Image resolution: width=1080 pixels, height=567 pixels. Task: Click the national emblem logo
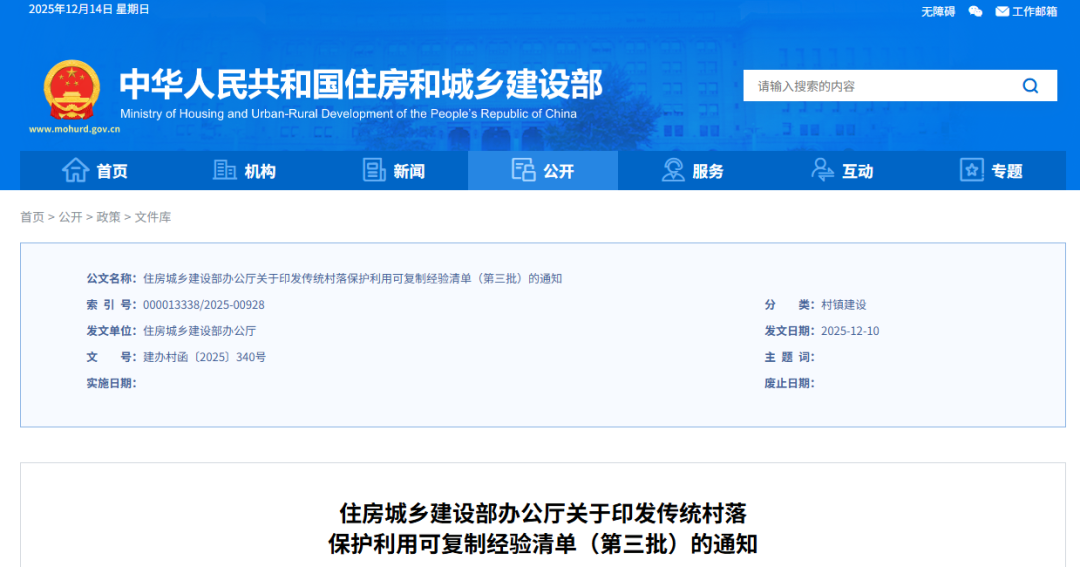71,90
